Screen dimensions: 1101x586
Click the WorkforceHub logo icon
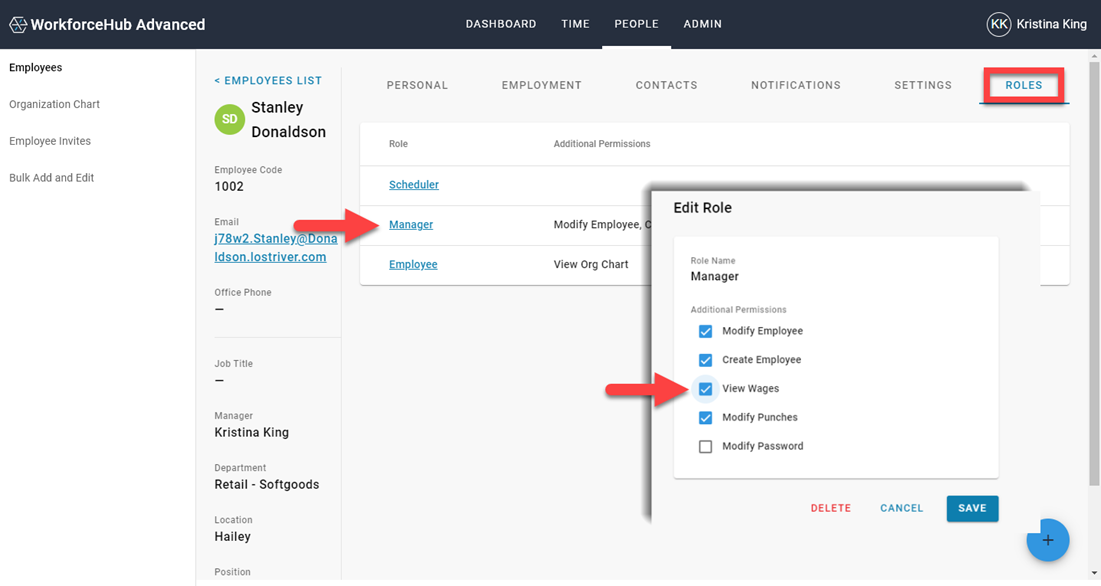17,25
